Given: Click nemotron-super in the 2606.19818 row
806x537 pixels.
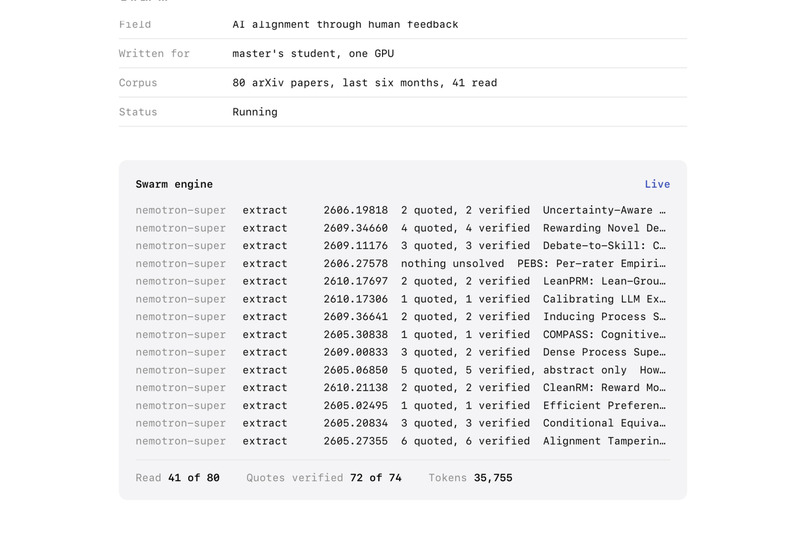Looking at the screenshot, I should (x=180, y=210).
